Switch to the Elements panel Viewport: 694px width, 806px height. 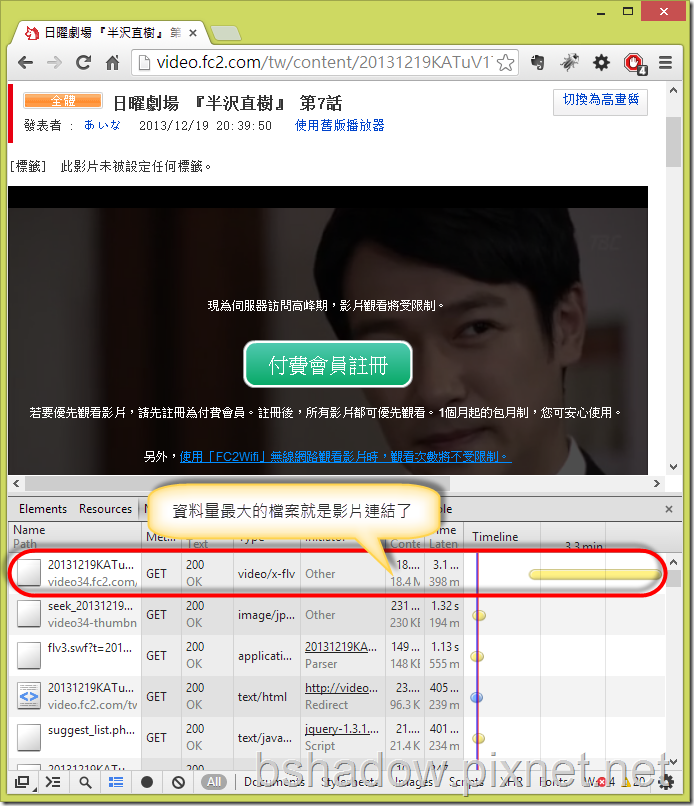43,509
